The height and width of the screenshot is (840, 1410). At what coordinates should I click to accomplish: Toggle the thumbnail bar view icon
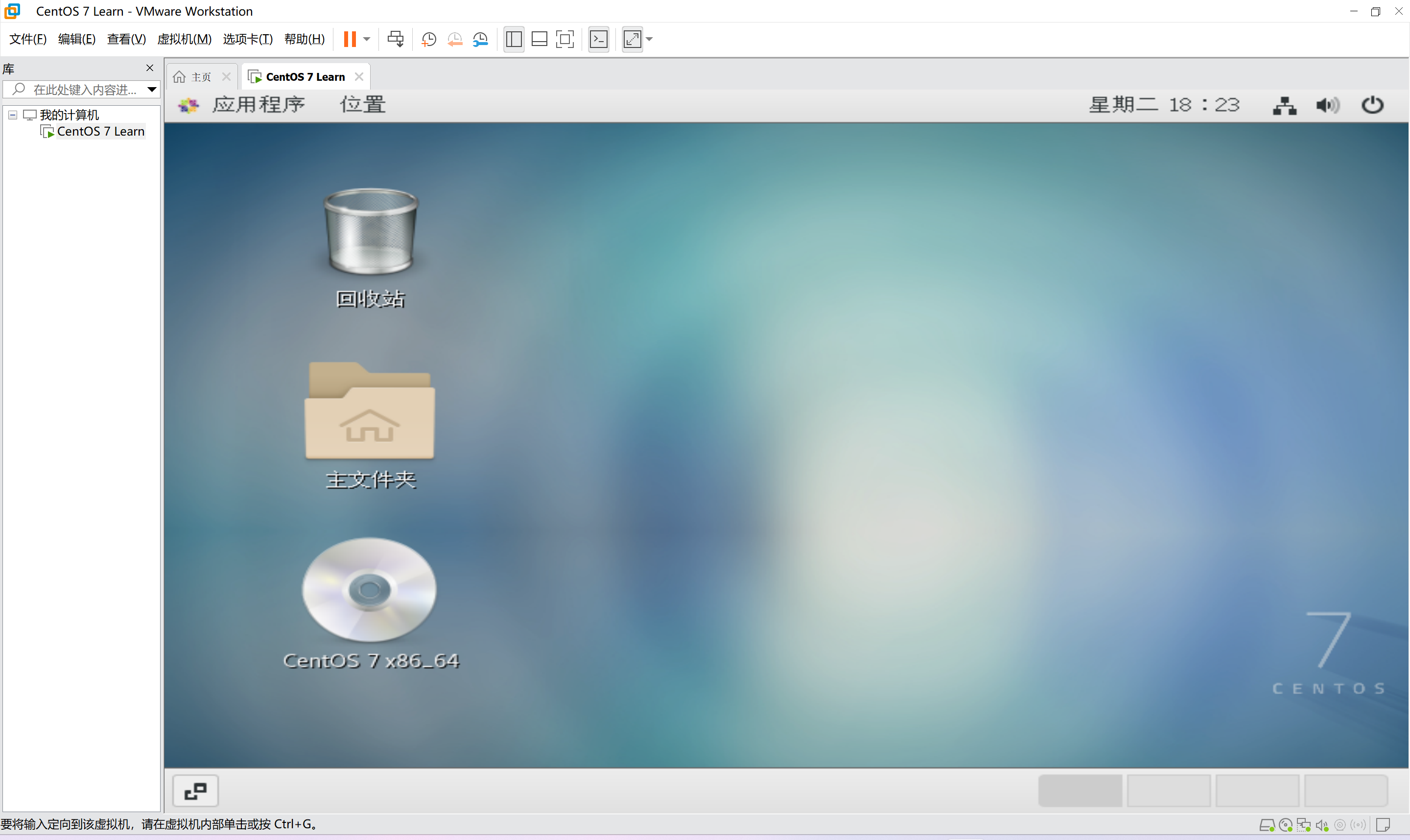click(540, 39)
